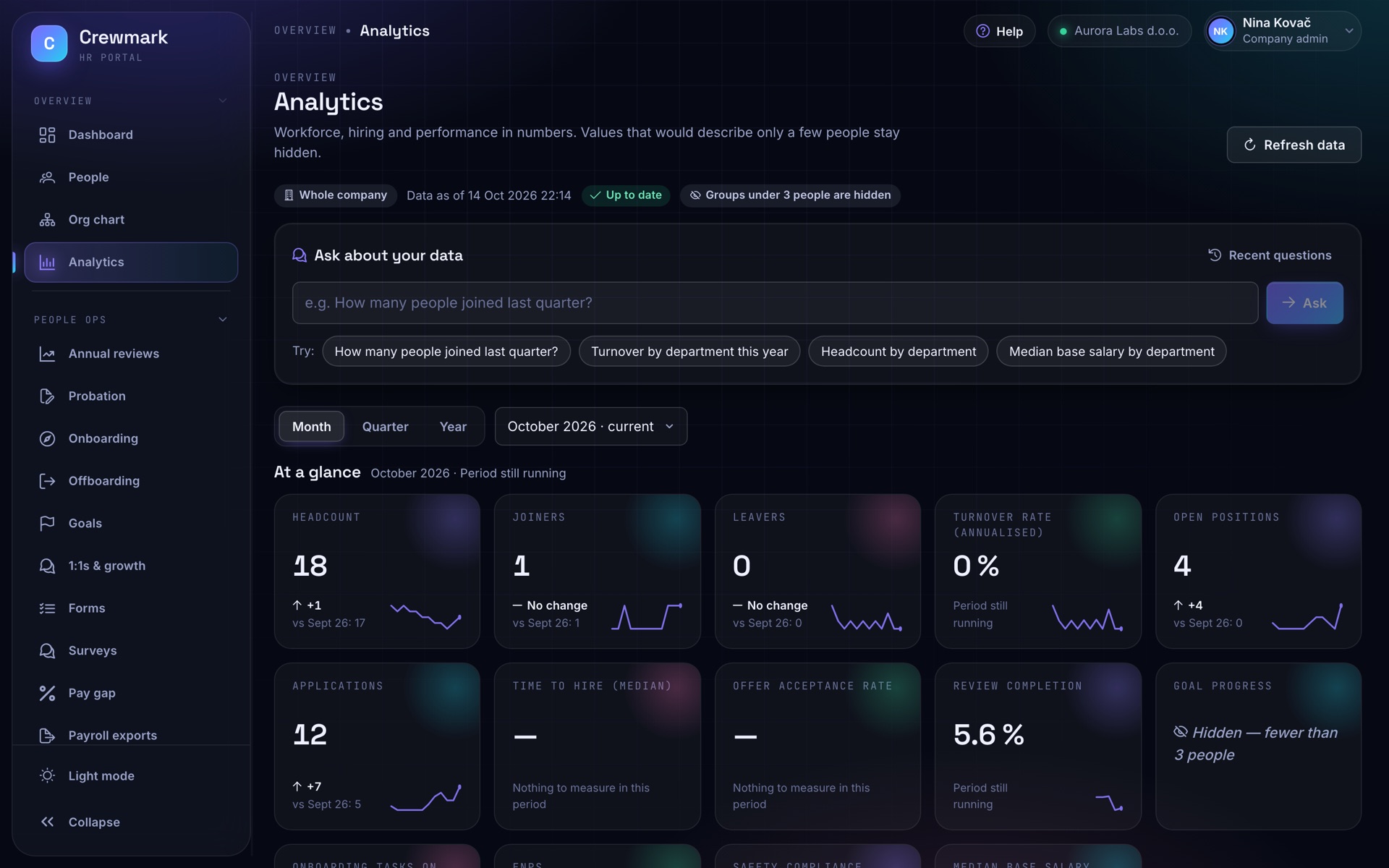Open the Goals flag icon

coord(47,524)
